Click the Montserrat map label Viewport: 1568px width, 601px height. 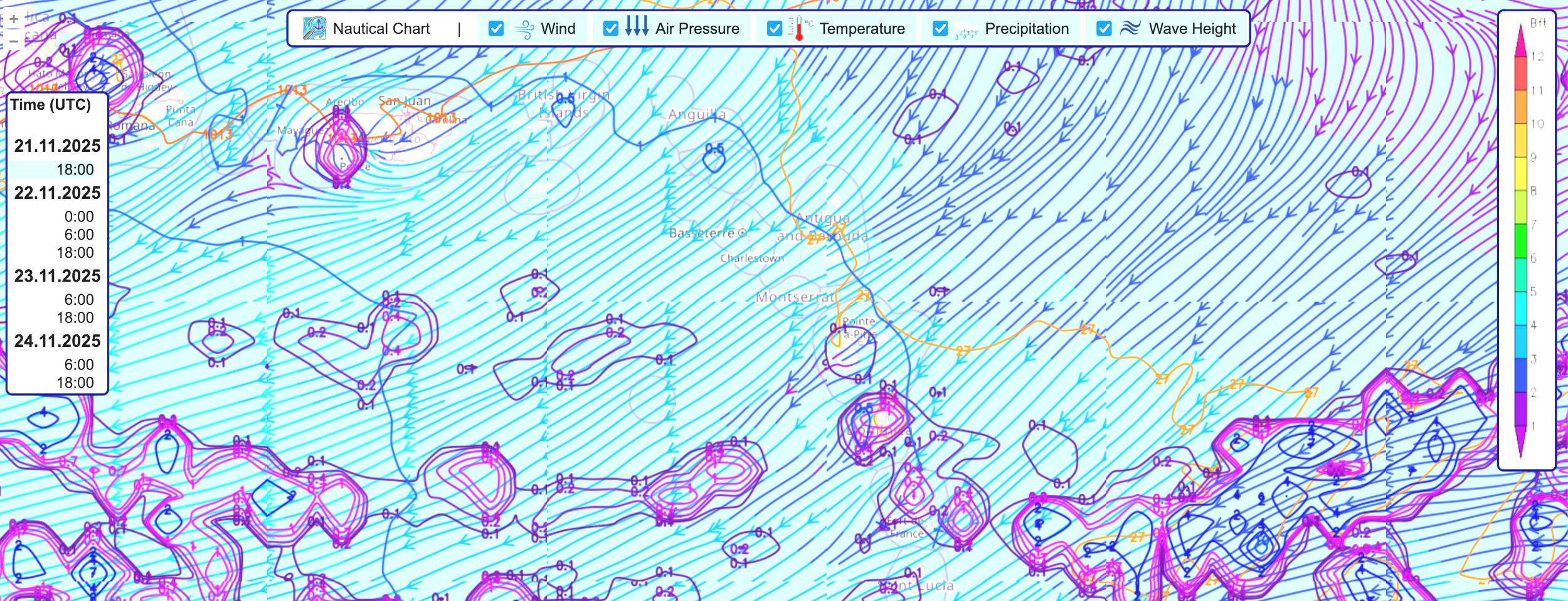795,297
